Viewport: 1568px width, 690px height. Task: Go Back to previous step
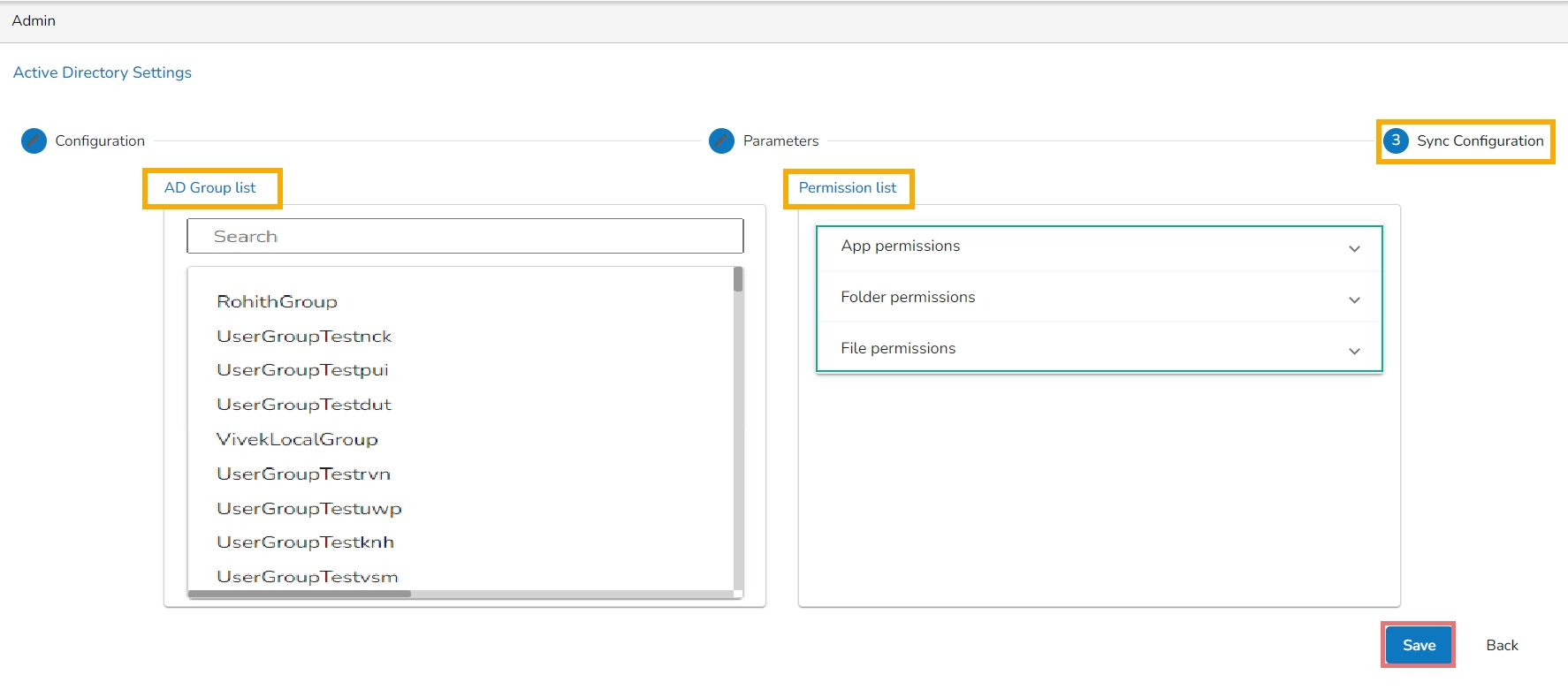click(1502, 646)
